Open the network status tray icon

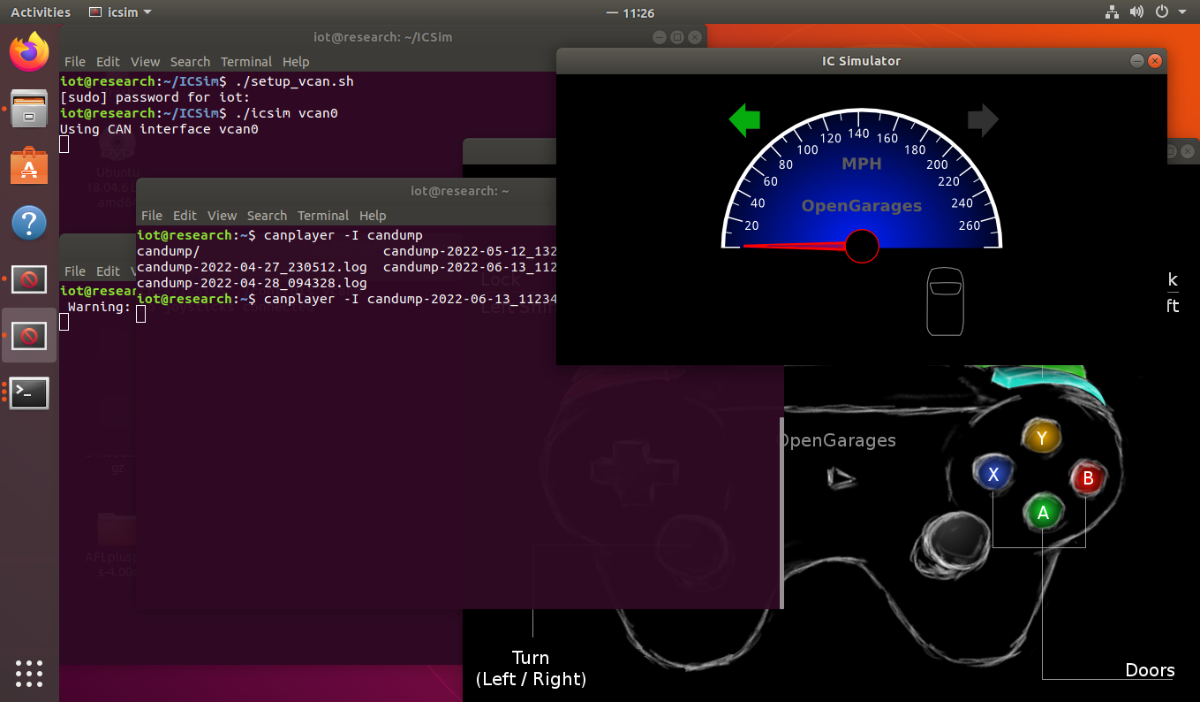pos(1112,12)
